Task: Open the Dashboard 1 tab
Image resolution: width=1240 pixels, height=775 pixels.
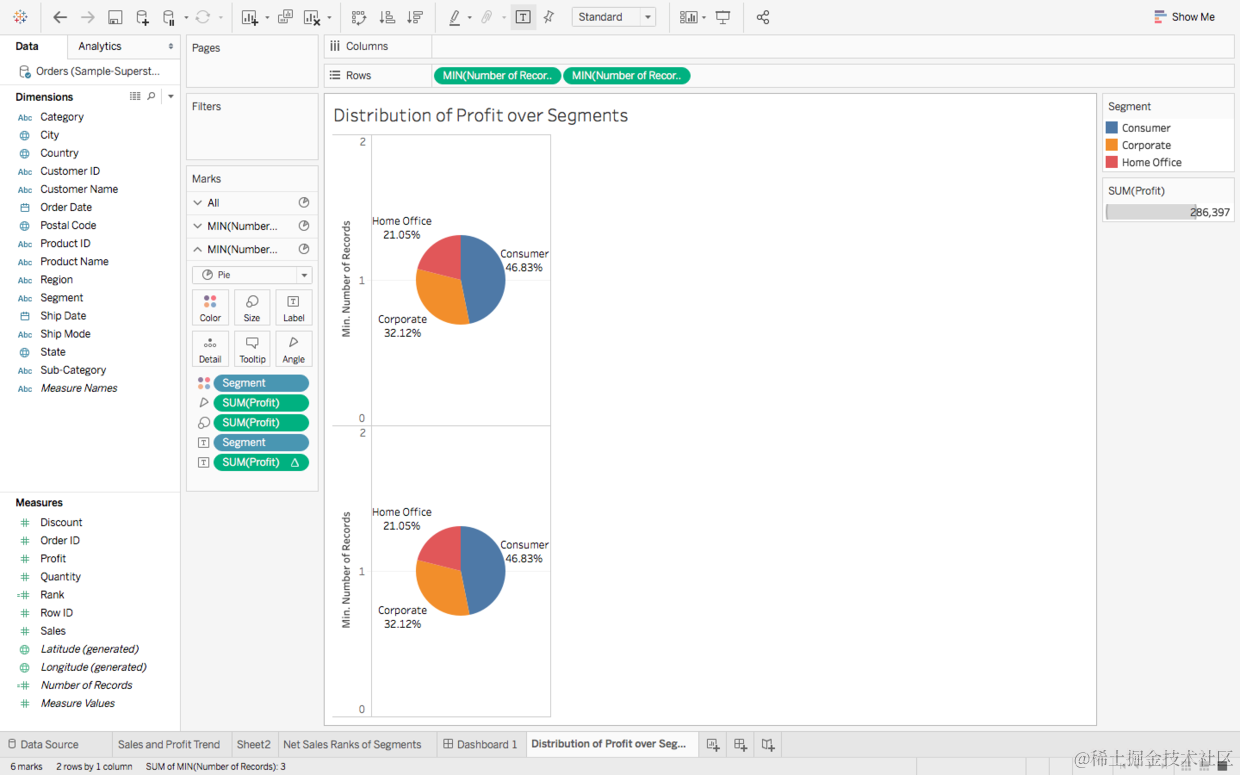Action: pos(481,744)
